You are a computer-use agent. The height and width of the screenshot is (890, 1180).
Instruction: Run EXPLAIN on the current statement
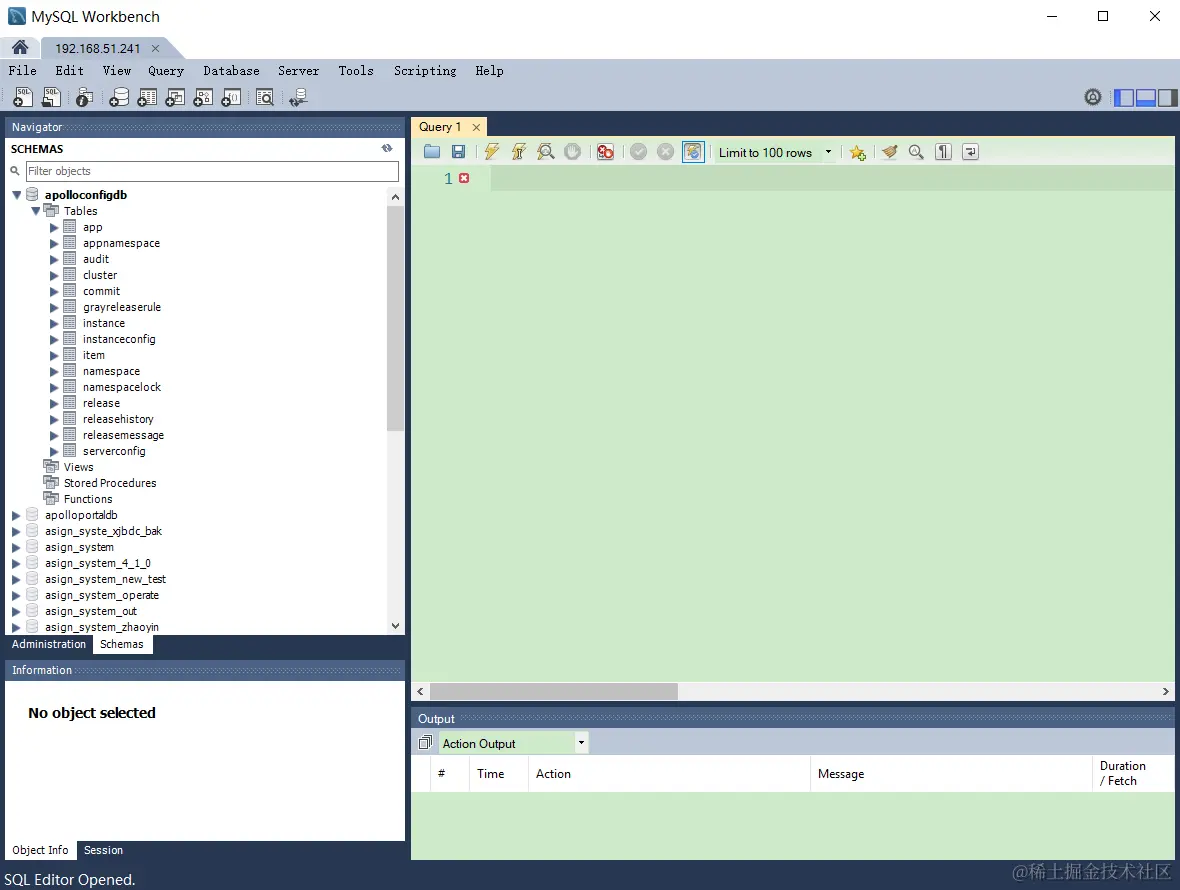tap(546, 152)
